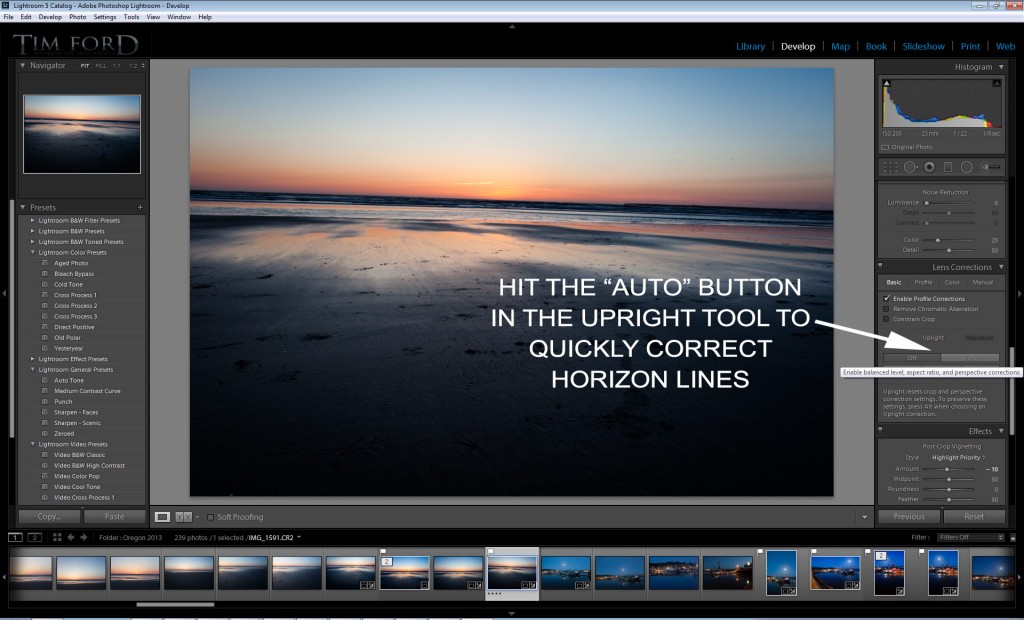Choose the Radial Filter tool
This screenshot has width=1024, height=620.
(967, 167)
